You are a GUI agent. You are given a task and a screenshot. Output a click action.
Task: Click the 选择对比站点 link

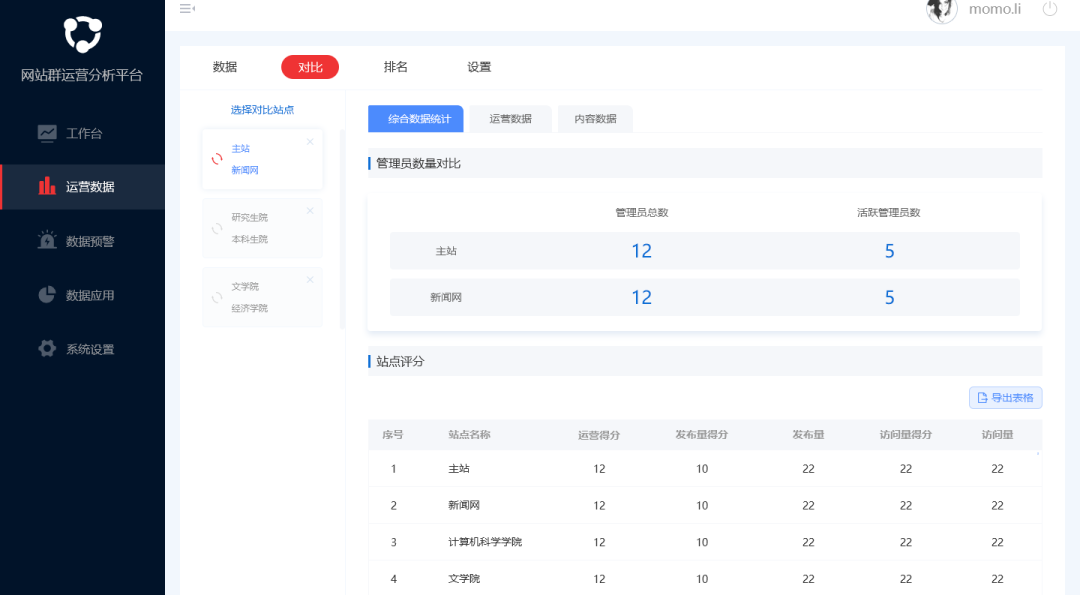click(262, 109)
